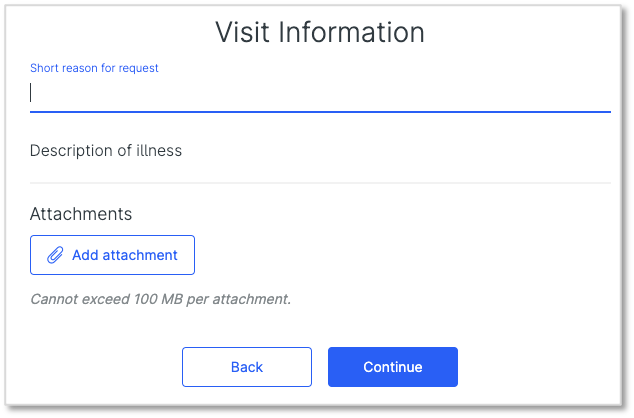Click the text cursor in the reason field
Screen dimensions: 634x418
click(x=31, y=92)
